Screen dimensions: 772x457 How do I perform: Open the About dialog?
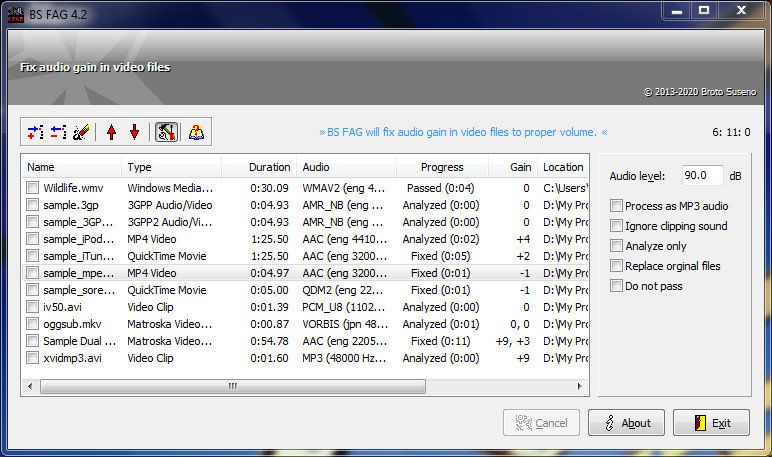pyautogui.click(x=626, y=423)
